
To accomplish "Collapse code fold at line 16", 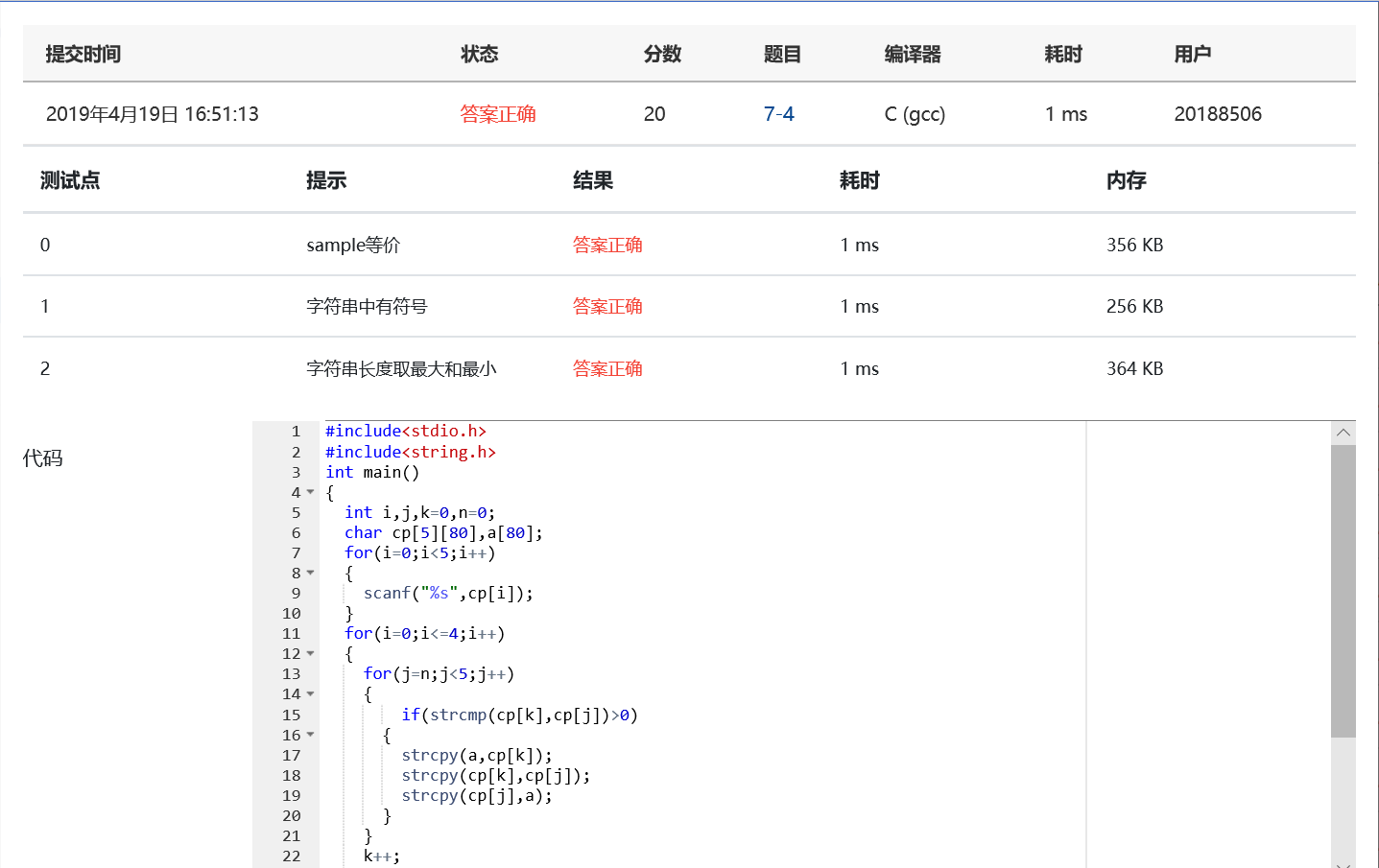I will pos(310,735).
